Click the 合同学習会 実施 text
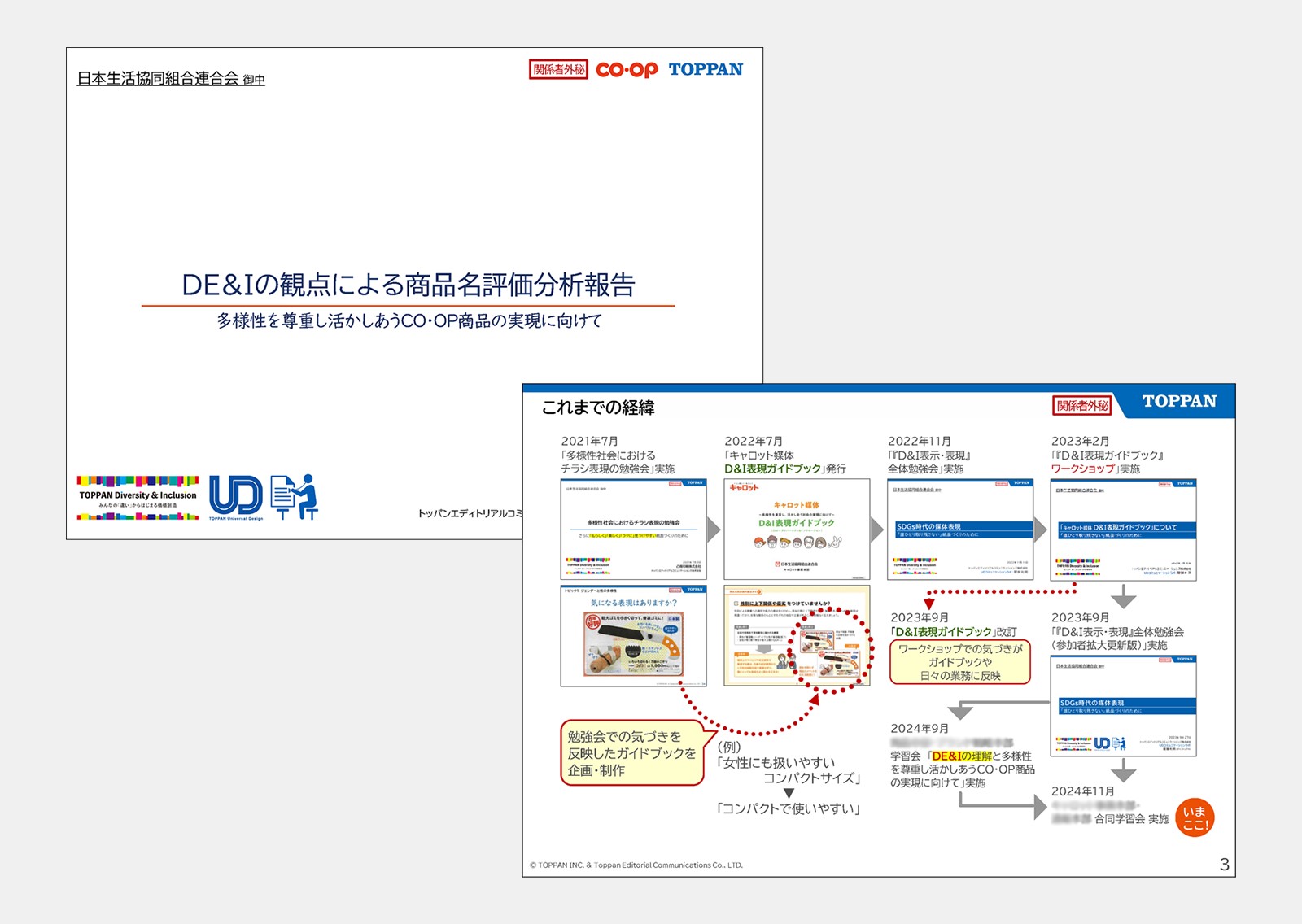 pyautogui.click(x=1131, y=819)
